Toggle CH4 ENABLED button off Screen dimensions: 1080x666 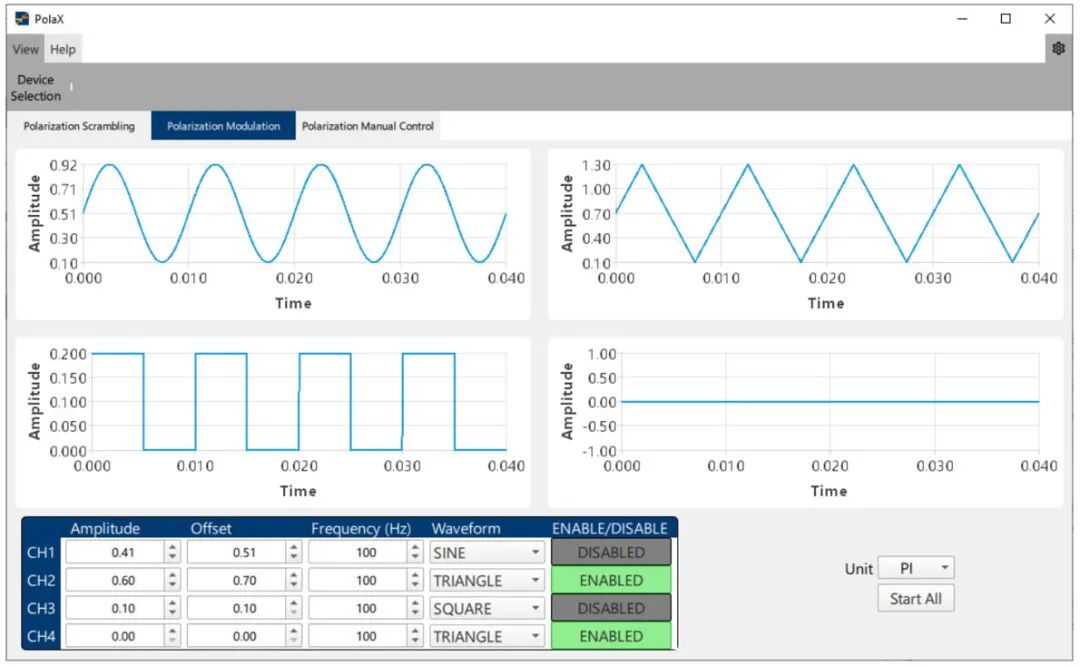click(x=611, y=636)
